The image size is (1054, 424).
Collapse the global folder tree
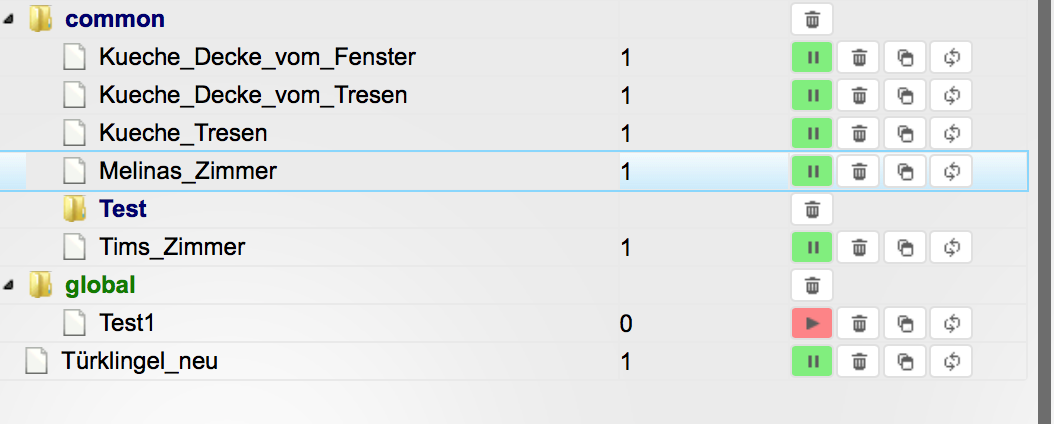[x=9, y=285]
